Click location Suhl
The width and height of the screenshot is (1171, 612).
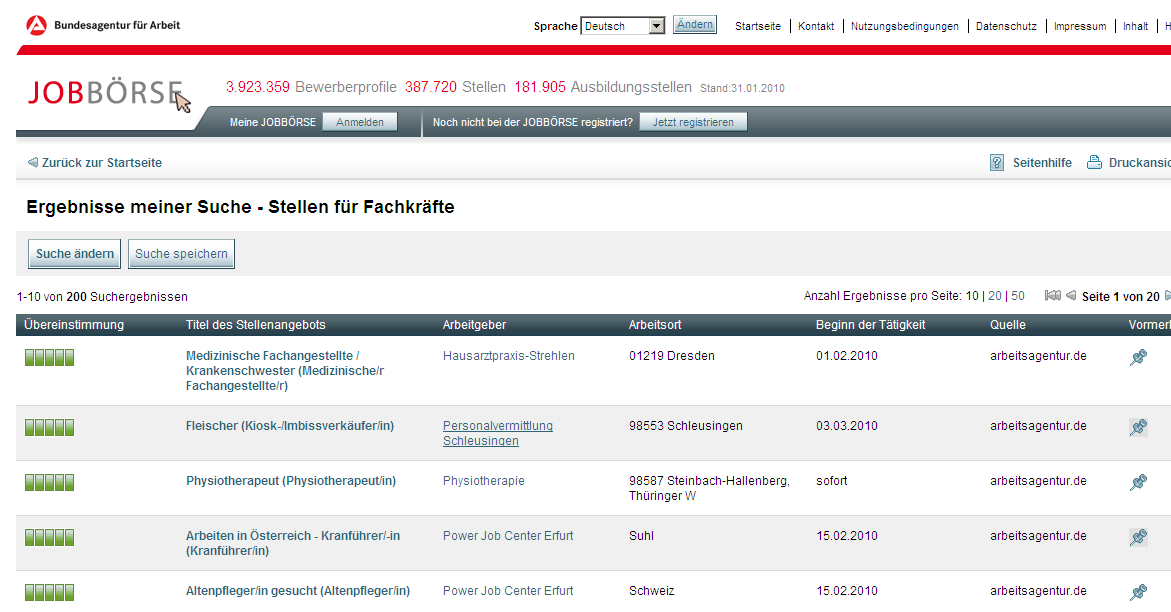[x=642, y=536]
